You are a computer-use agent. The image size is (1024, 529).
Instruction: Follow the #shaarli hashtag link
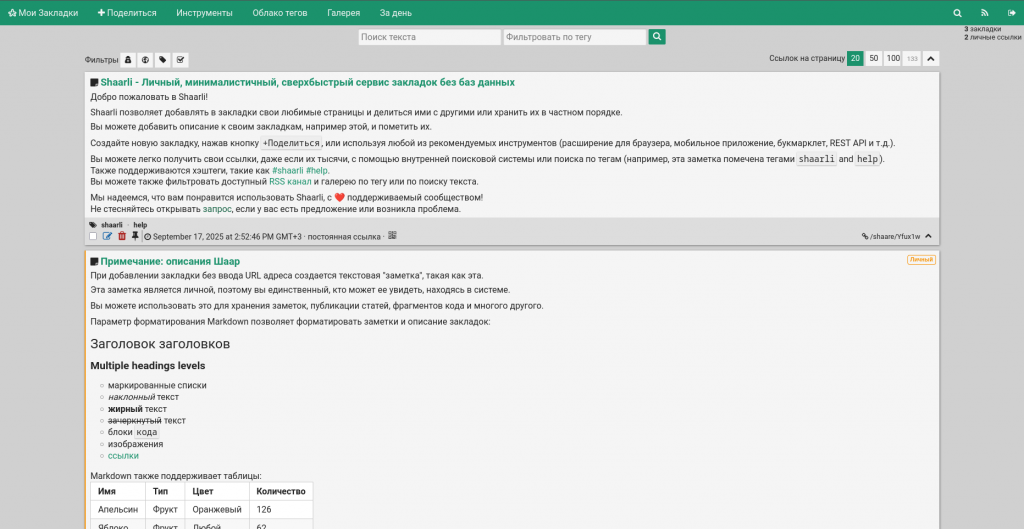tap(288, 170)
